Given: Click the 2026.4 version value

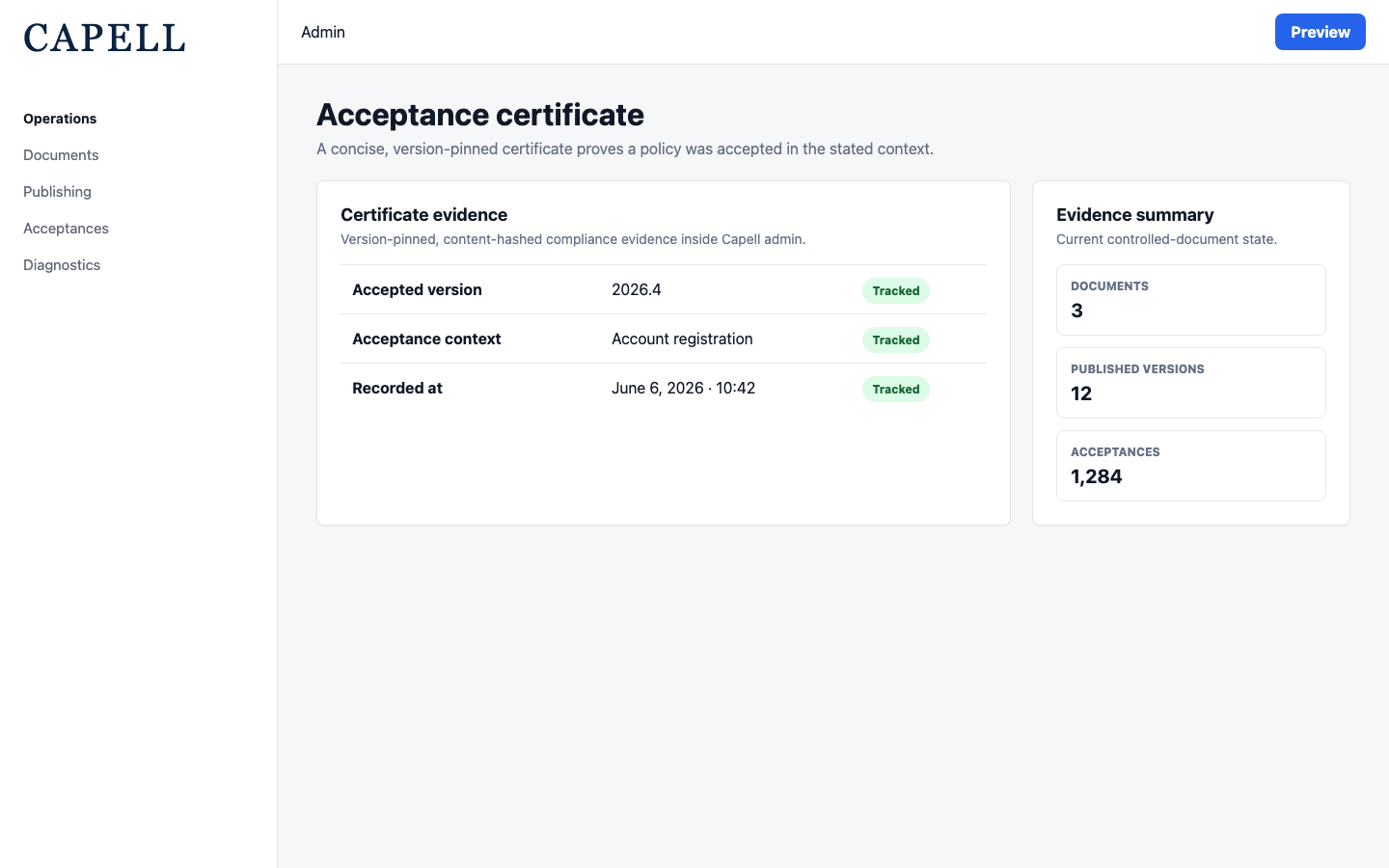Looking at the screenshot, I should click(x=637, y=289).
